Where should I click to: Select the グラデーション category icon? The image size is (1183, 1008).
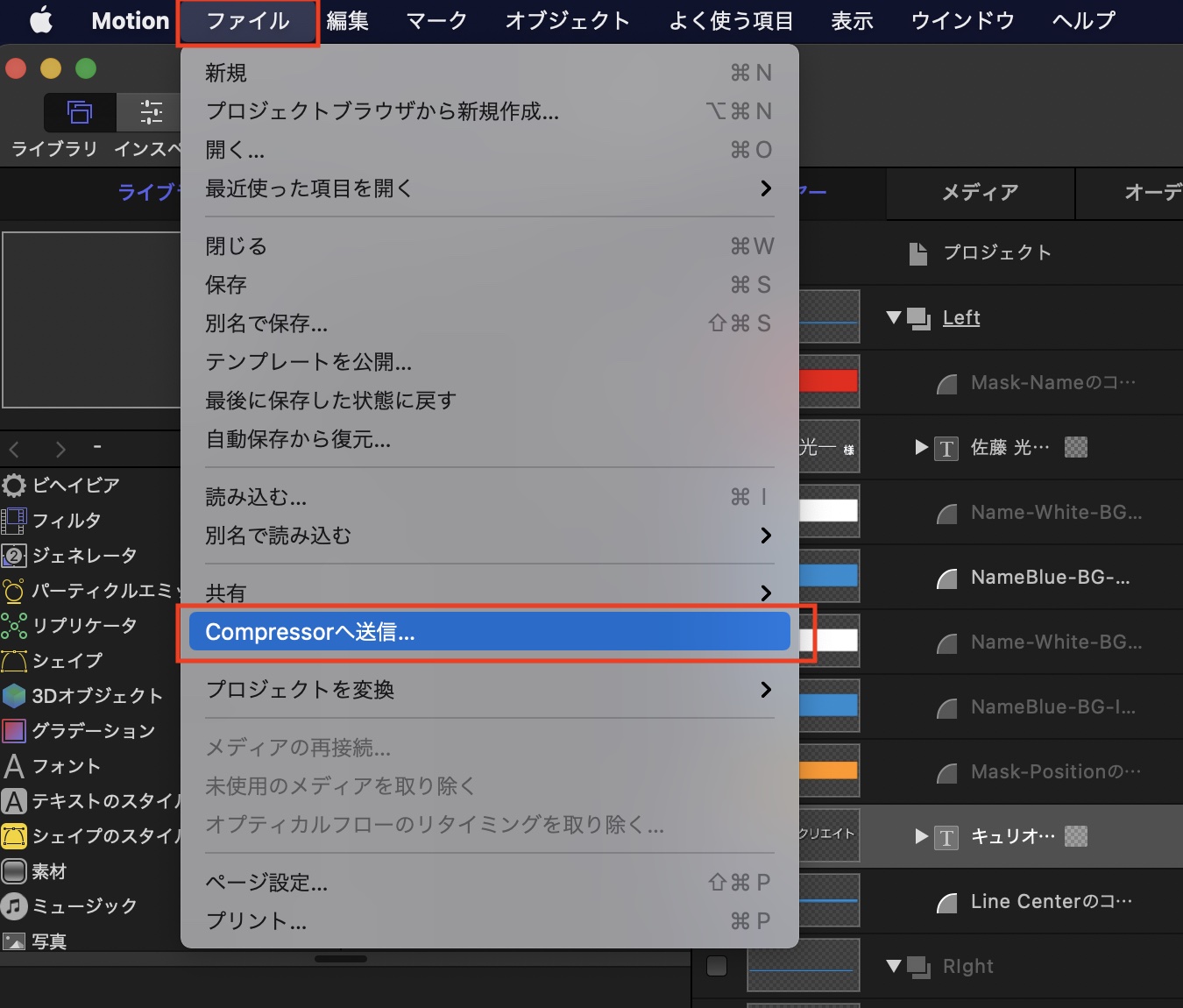(x=14, y=731)
